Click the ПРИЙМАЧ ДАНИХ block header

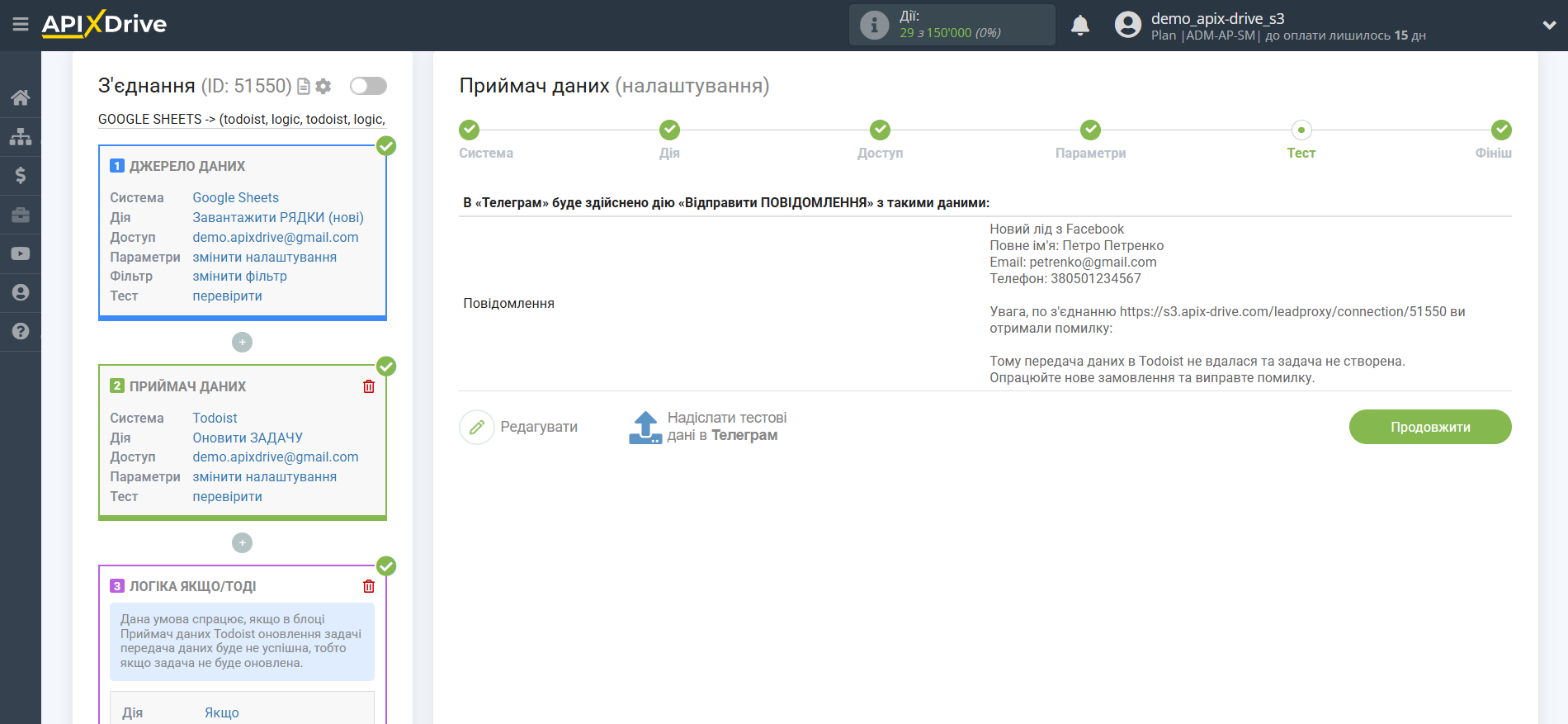pyautogui.click(x=187, y=386)
